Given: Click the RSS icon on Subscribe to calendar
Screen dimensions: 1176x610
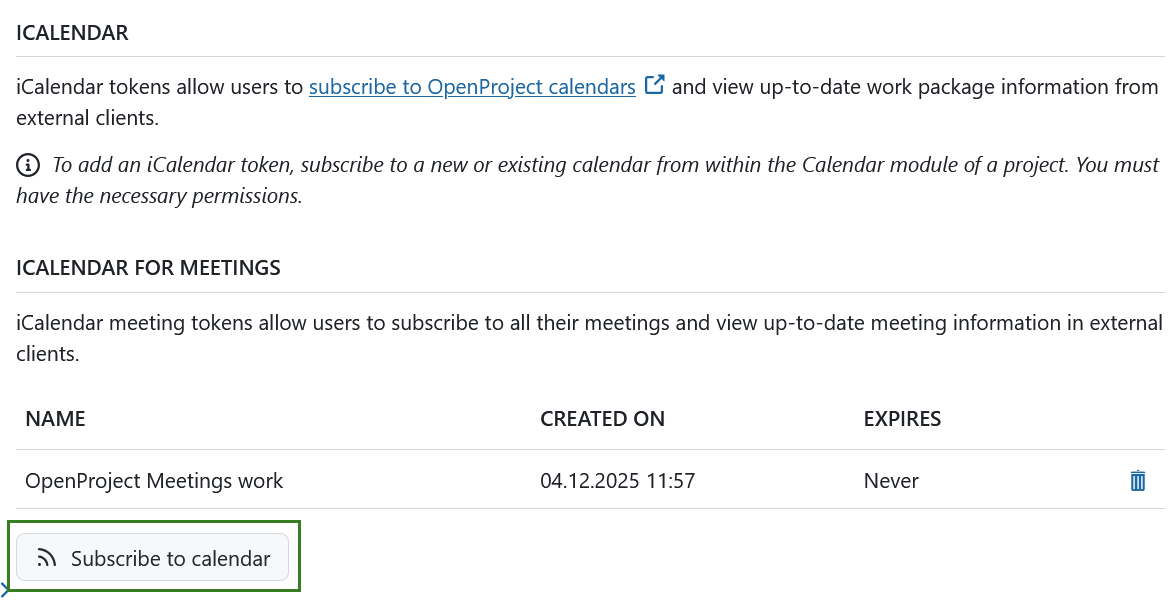Looking at the screenshot, I should [46, 557].
